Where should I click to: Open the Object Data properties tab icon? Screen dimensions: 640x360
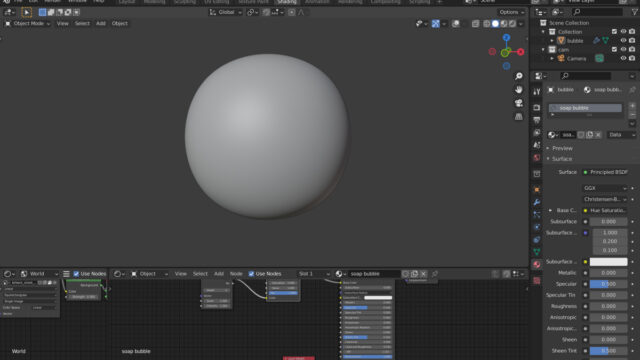click(x=536, y=252)
